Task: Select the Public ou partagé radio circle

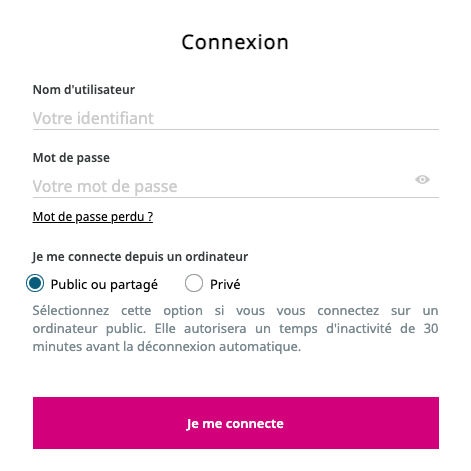Action: click(35, 283)
